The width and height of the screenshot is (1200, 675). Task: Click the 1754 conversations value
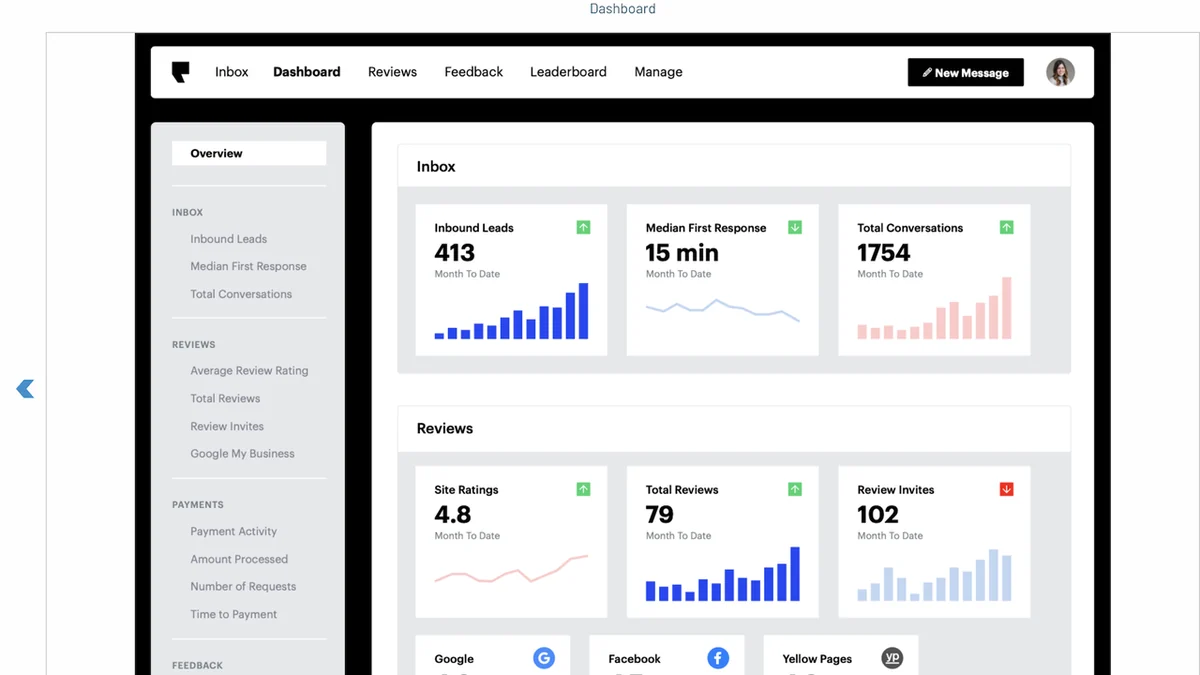tap(884, 253)
